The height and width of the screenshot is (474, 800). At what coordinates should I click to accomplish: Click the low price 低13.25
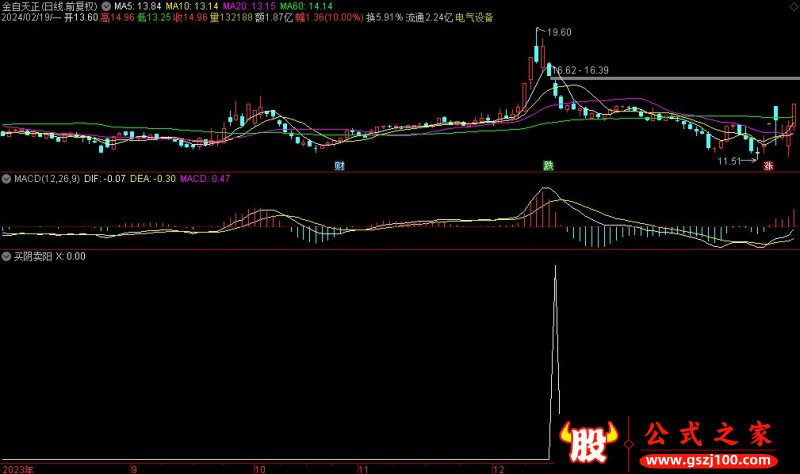coord(154,17)
